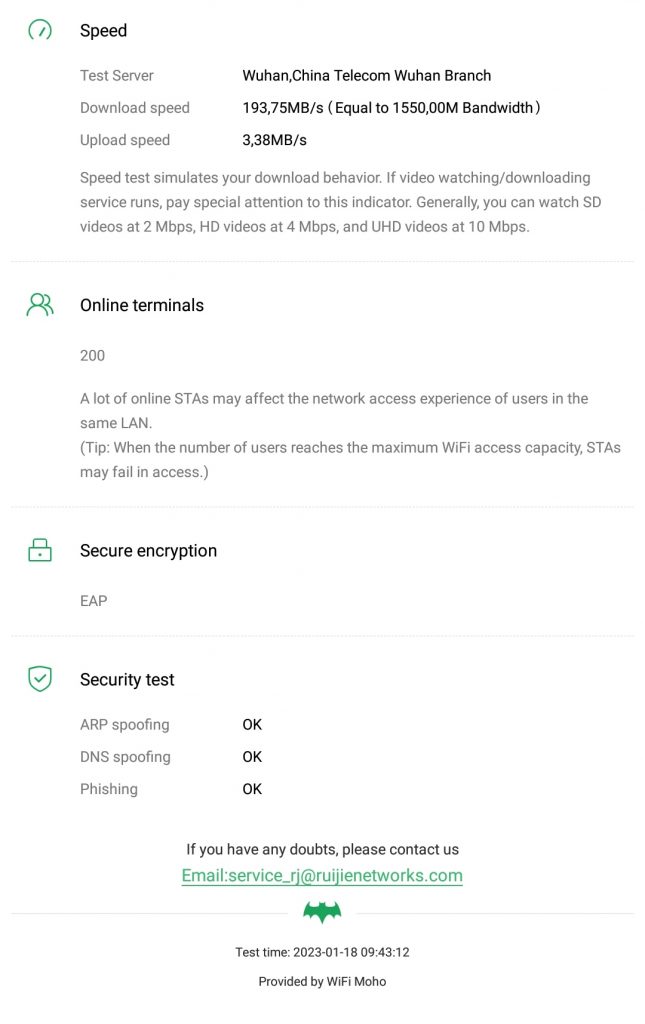Click the Provided by WiFi Moho text
Image resolution: width=645 pixels, height=1024 pixels.
coord(322,981)
